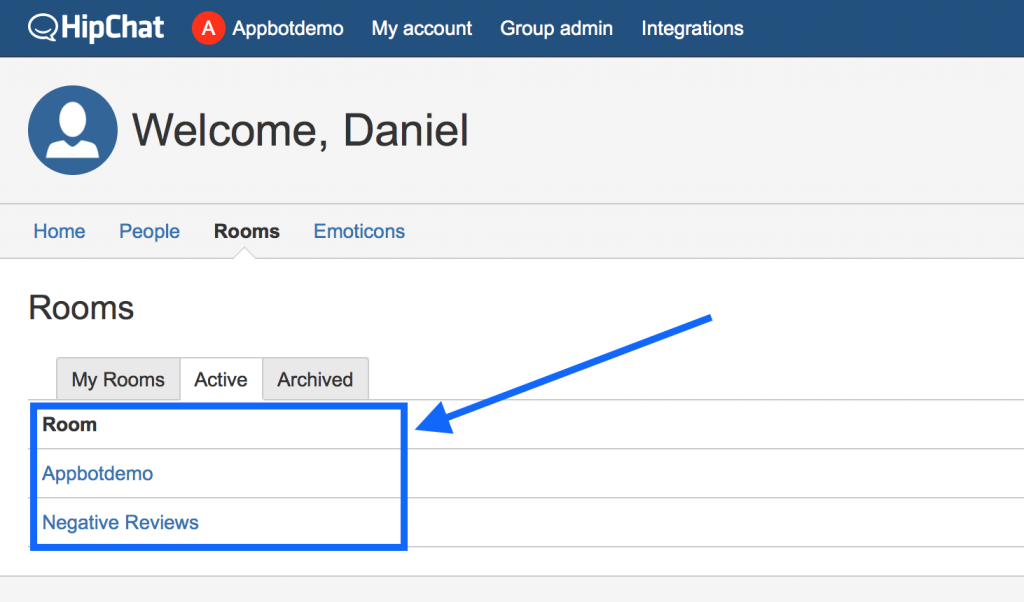
Task: Go to the Group admin page
Action: (556, 28)
